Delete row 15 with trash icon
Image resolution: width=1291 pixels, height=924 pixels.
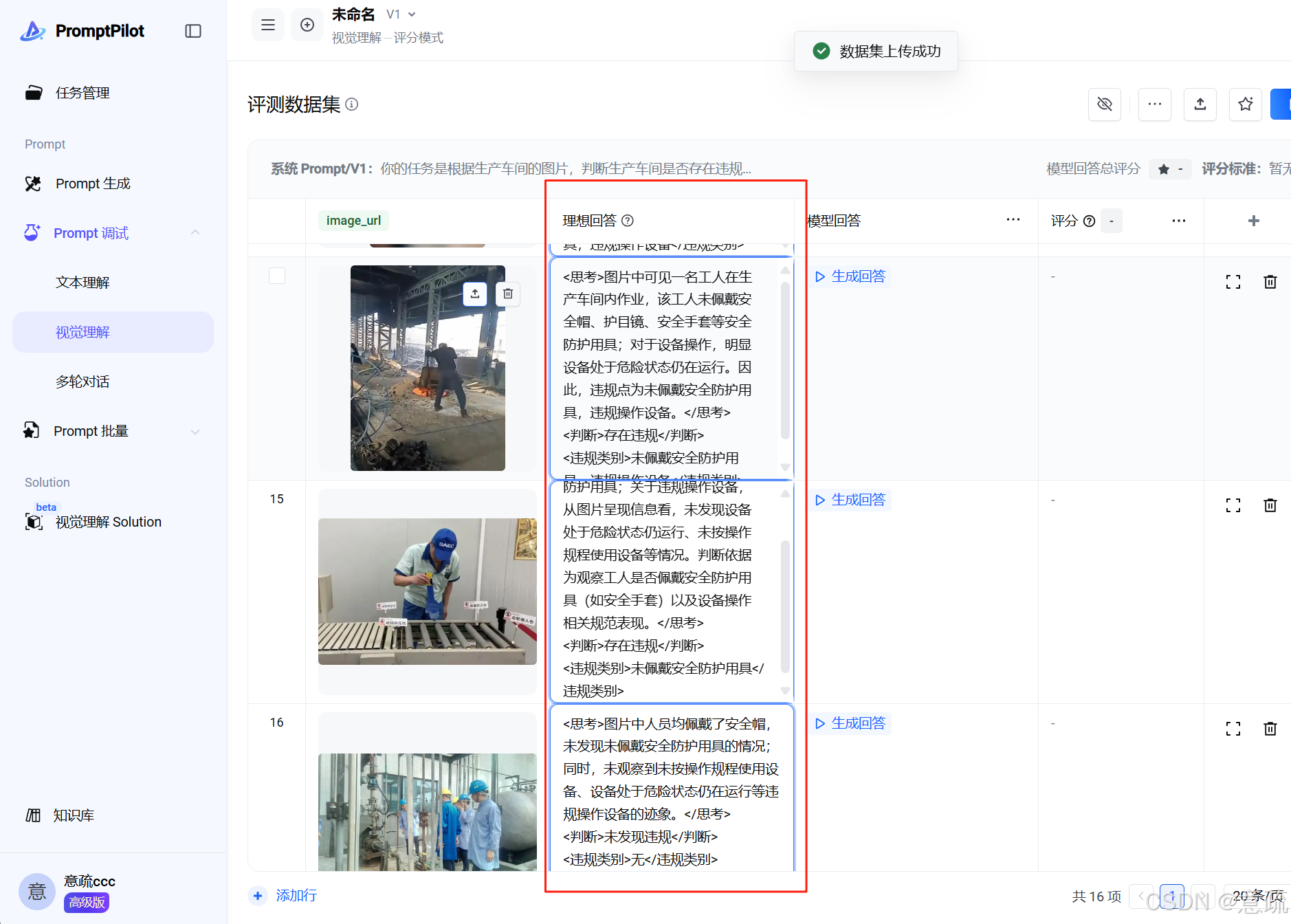coord(1270,505)
